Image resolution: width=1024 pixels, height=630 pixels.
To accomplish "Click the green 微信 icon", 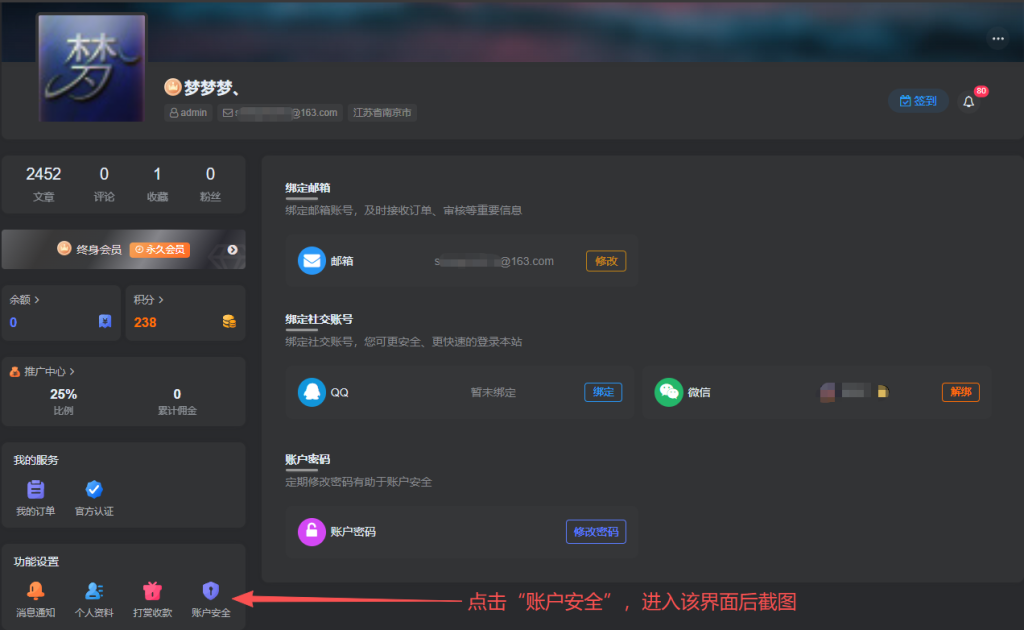I will pos(668,392).
